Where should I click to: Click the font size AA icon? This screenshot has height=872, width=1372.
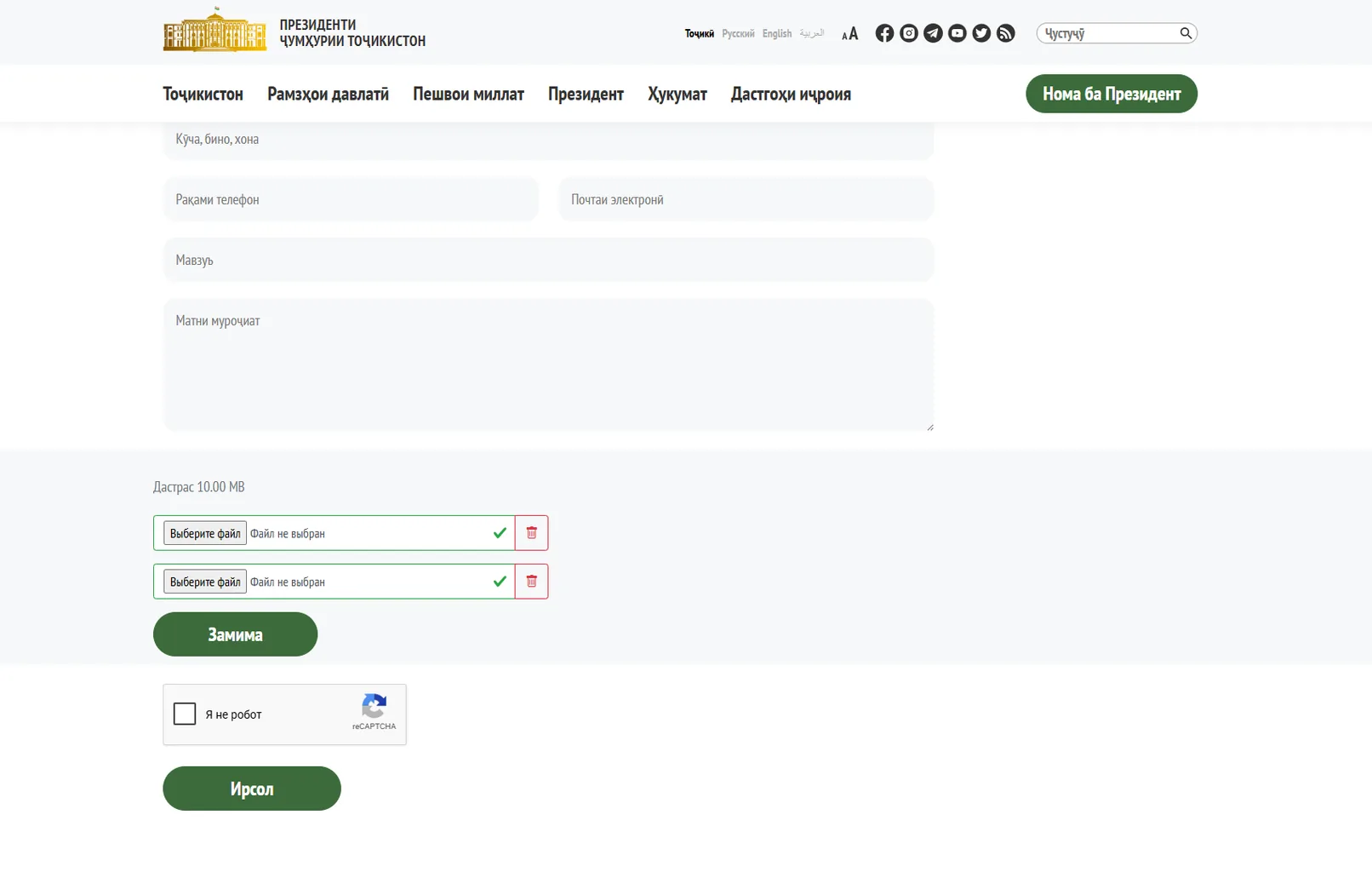coord(849,34)
